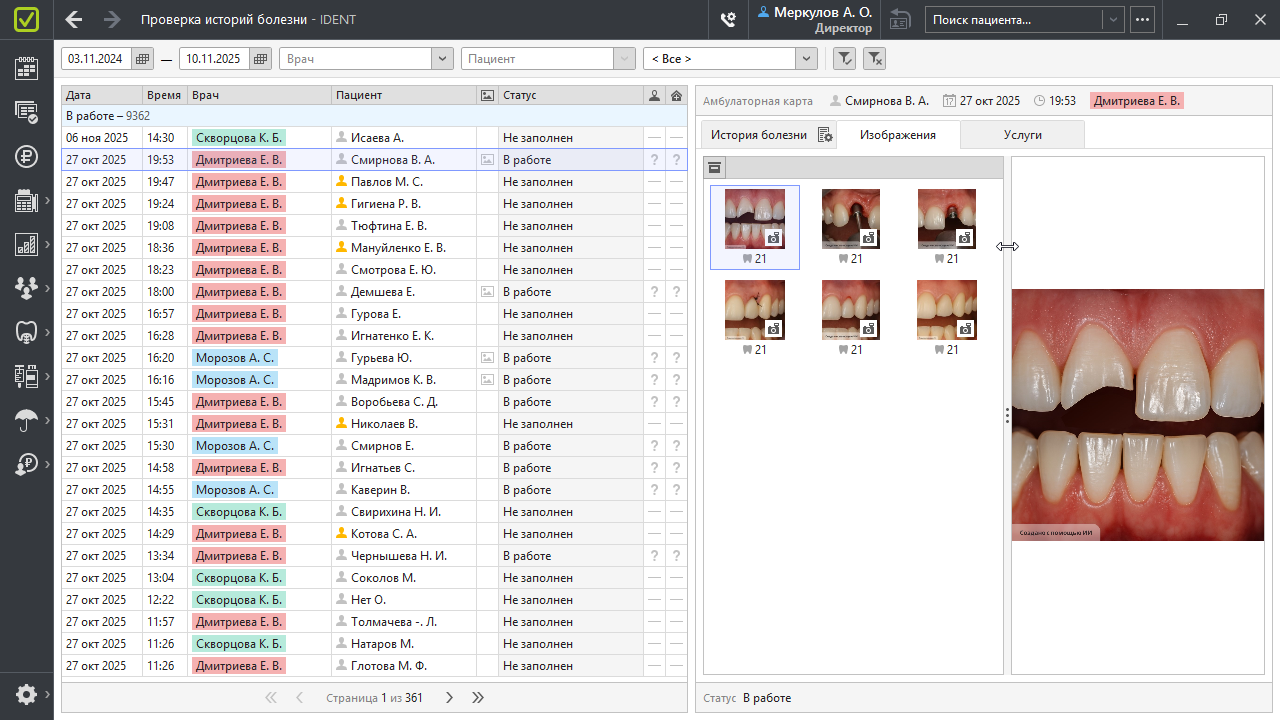1280x720 pixels.
Task: Open the schedule calendar icon in sidebar
Action: (x=26, y=68)
